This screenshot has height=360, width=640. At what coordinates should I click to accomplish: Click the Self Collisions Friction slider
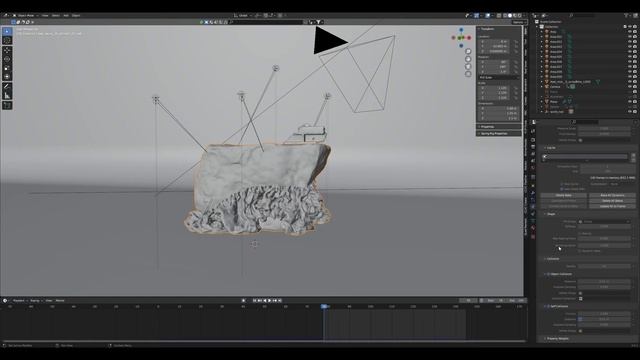tap(604, 314)
